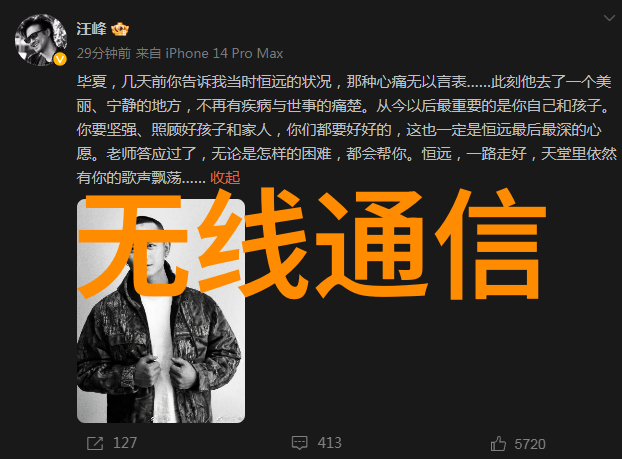
Task: Open the username 汪峰 link
Action: pyautogui.click(x=92, y=29)
